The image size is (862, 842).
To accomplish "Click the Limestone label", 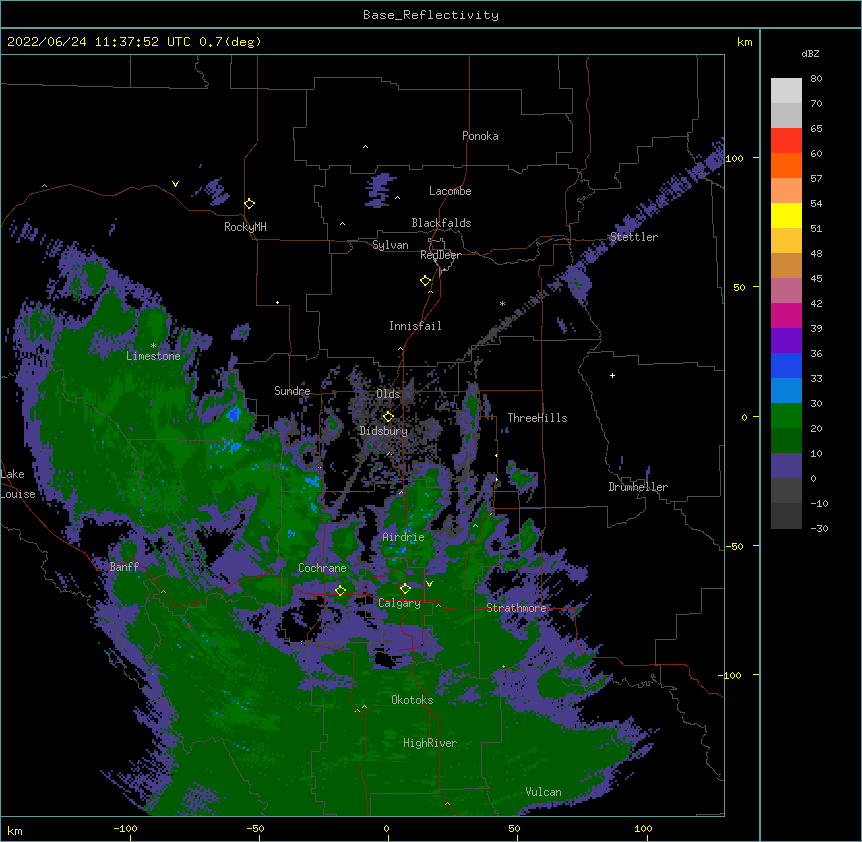I will click(153, 356).
